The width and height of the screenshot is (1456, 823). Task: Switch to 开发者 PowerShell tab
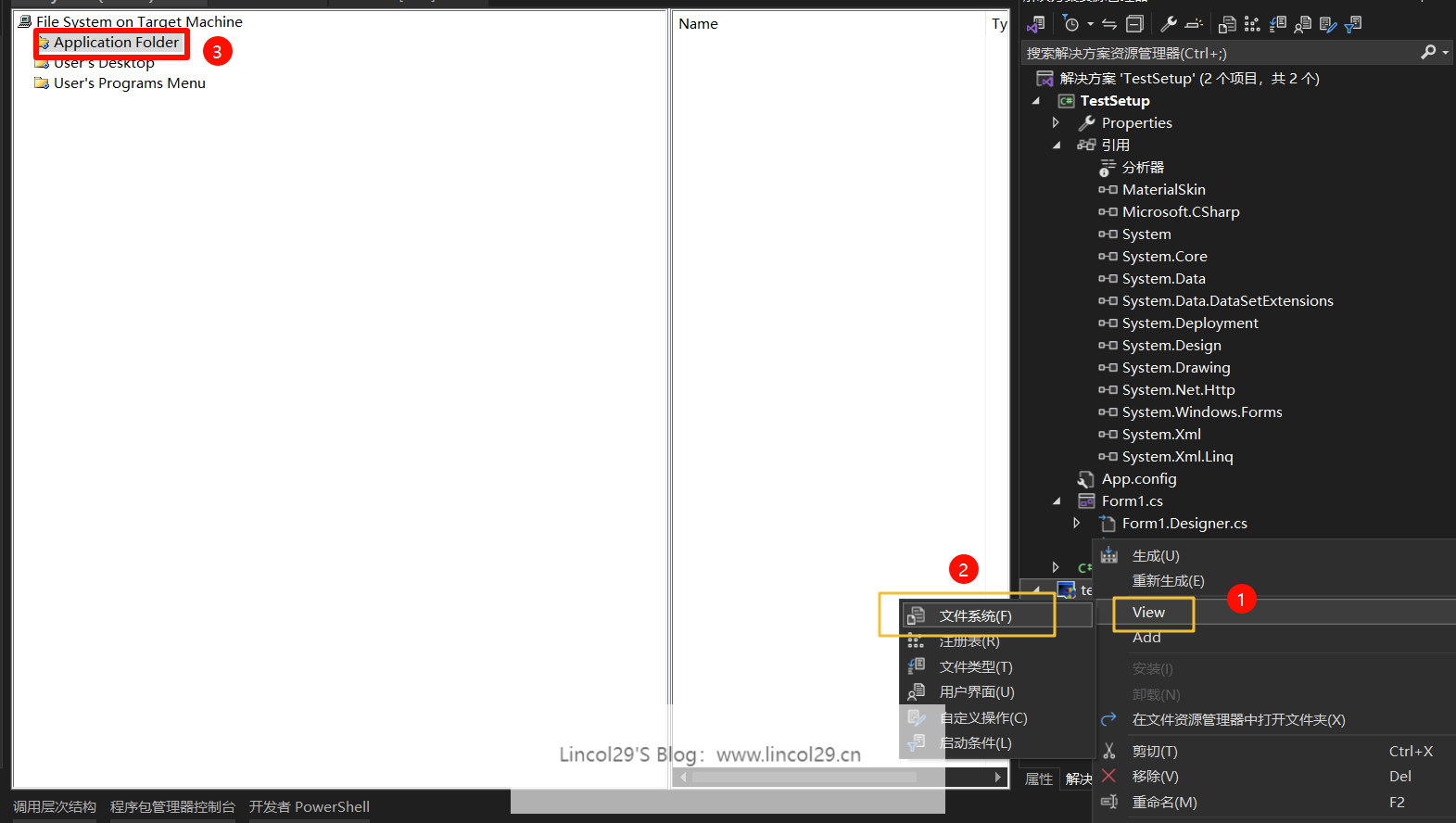coord(309,806)
